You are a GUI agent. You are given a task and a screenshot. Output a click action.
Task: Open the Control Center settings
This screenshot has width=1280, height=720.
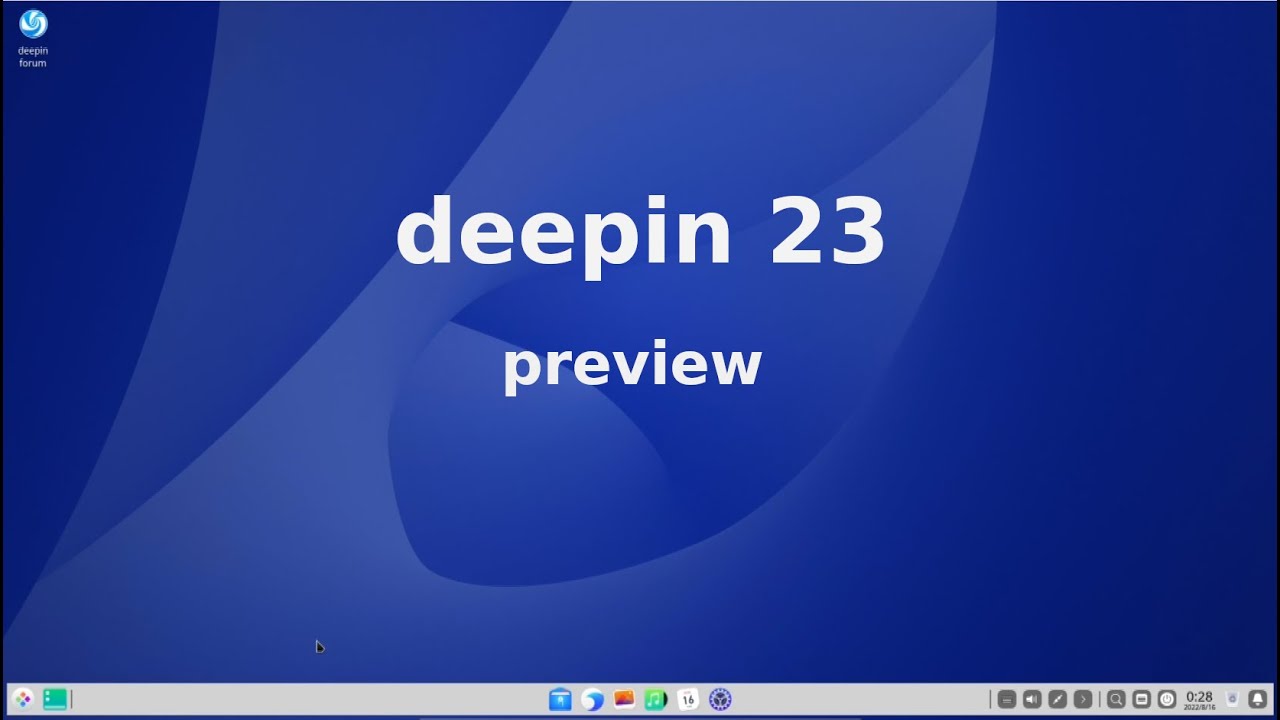[720, 699]
